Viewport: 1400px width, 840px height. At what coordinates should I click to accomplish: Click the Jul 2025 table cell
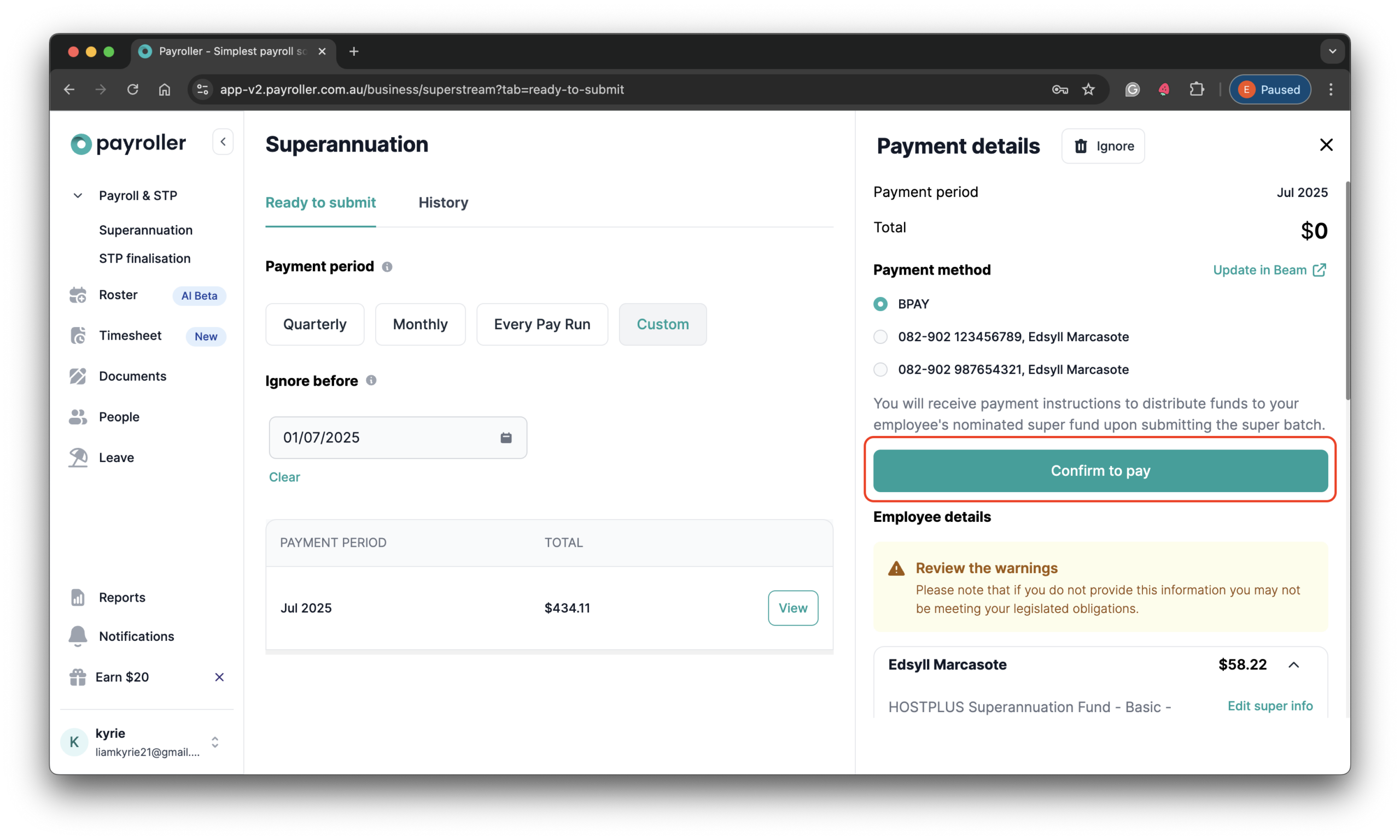click(306, 608)
